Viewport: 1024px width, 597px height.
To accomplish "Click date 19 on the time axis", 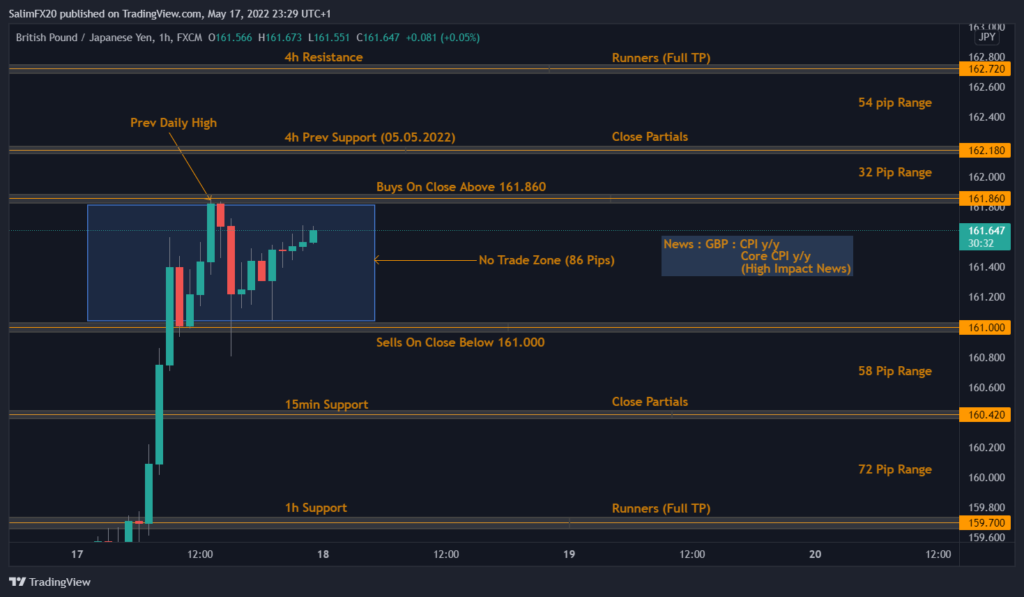I will [569, 554].
